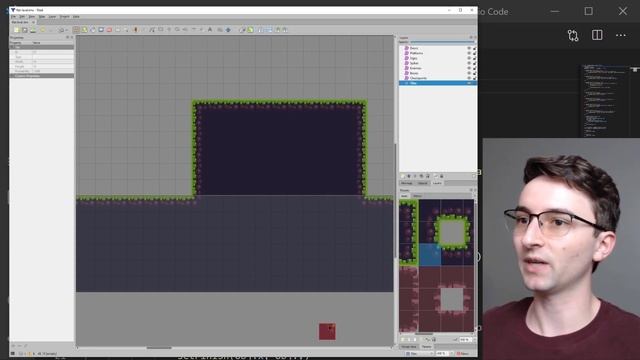Select the Insert Text 'A' tool

click(210, 29)
